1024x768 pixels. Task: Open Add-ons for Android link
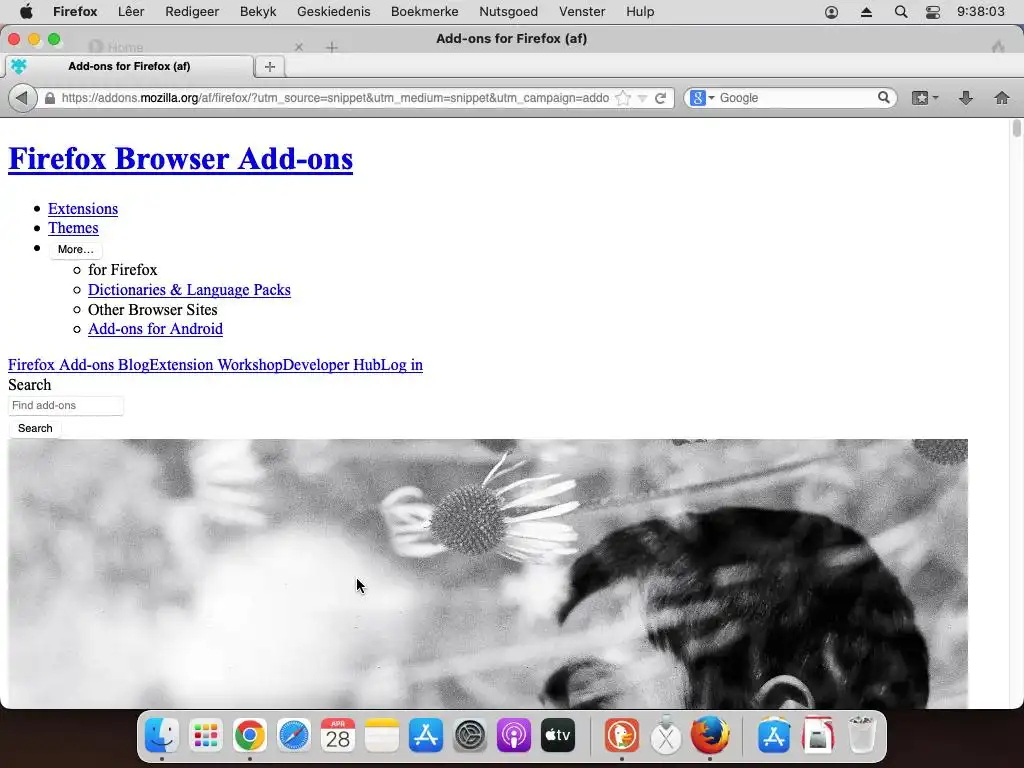click(155, 329)
